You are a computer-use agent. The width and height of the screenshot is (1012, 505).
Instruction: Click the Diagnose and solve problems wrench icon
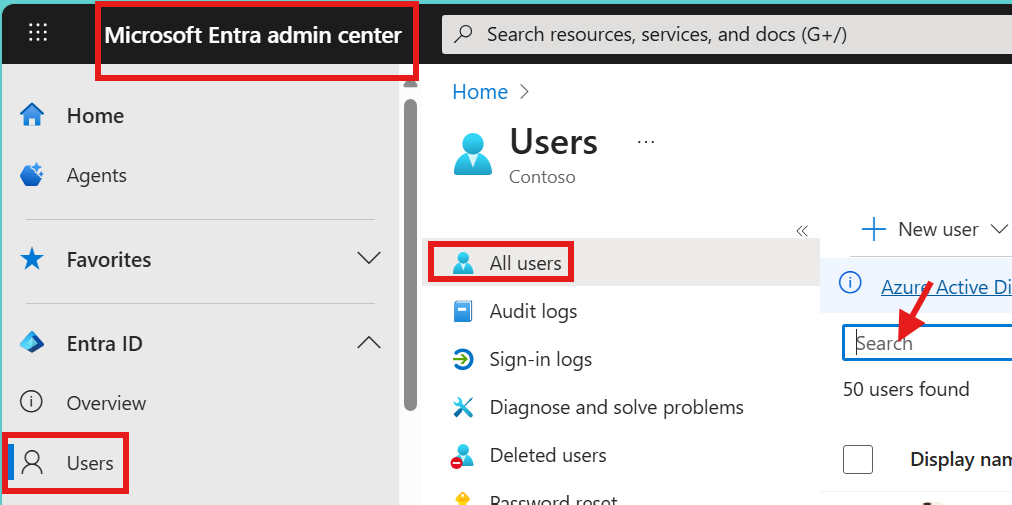(x=463, y=407)
